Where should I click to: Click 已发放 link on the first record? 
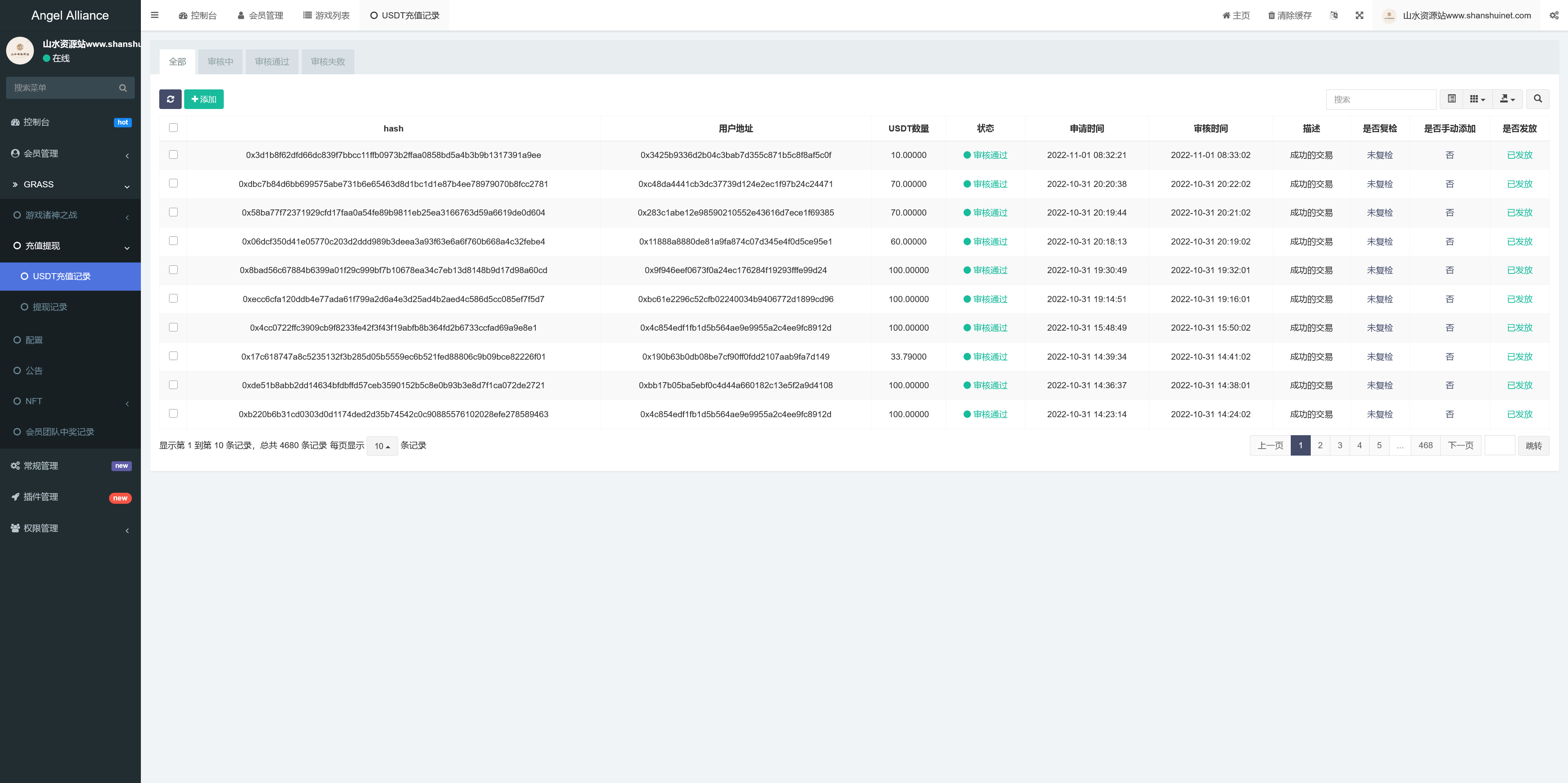pos(1520,155)
